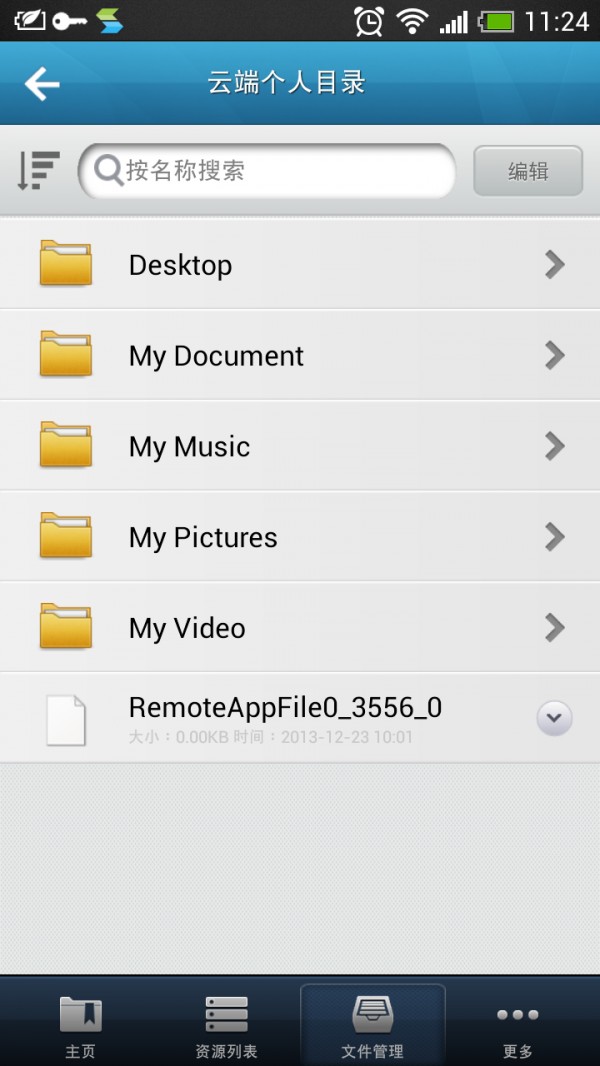Expand the Desktop folder chevron
Image resolution: width=600 pixels, height=1066 pixels.
point(554,264)
